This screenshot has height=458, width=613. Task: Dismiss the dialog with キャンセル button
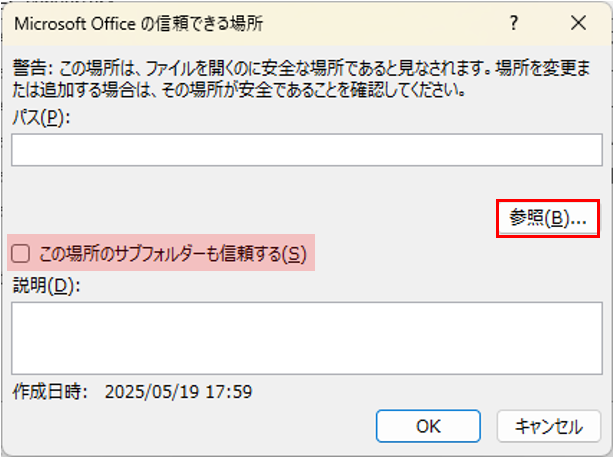tap(548, 426)
